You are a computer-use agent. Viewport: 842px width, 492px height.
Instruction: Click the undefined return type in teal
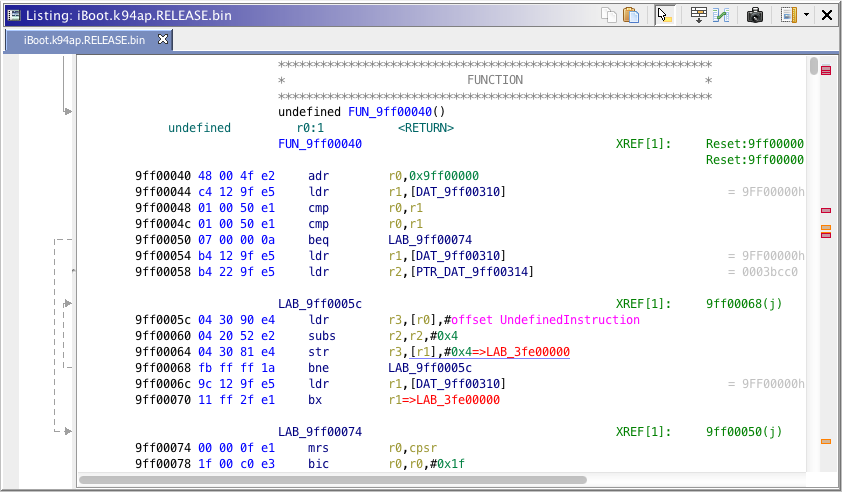199,128
